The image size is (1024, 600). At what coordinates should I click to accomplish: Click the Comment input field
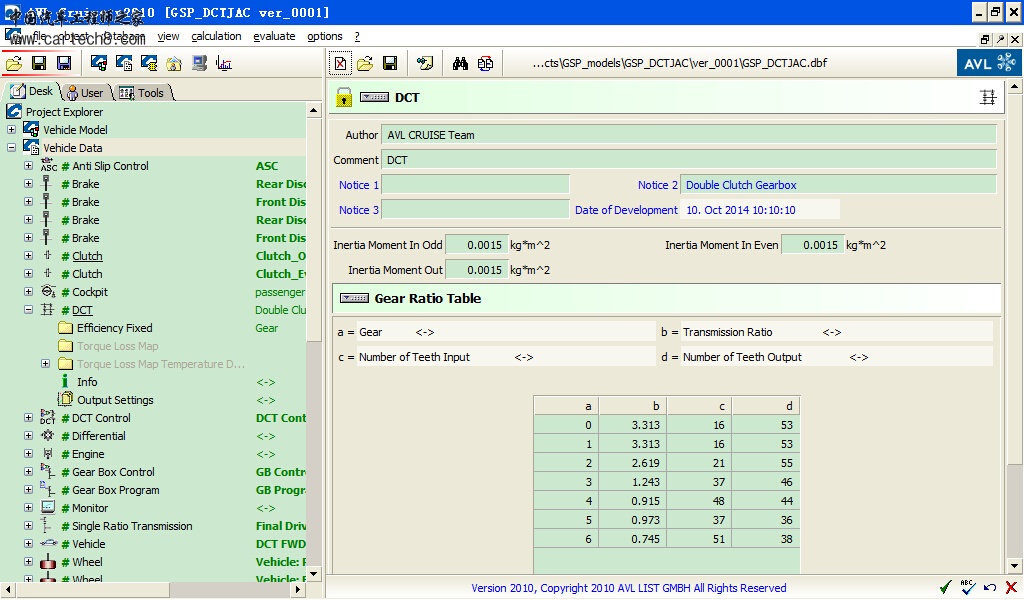[x=689, y=160]
